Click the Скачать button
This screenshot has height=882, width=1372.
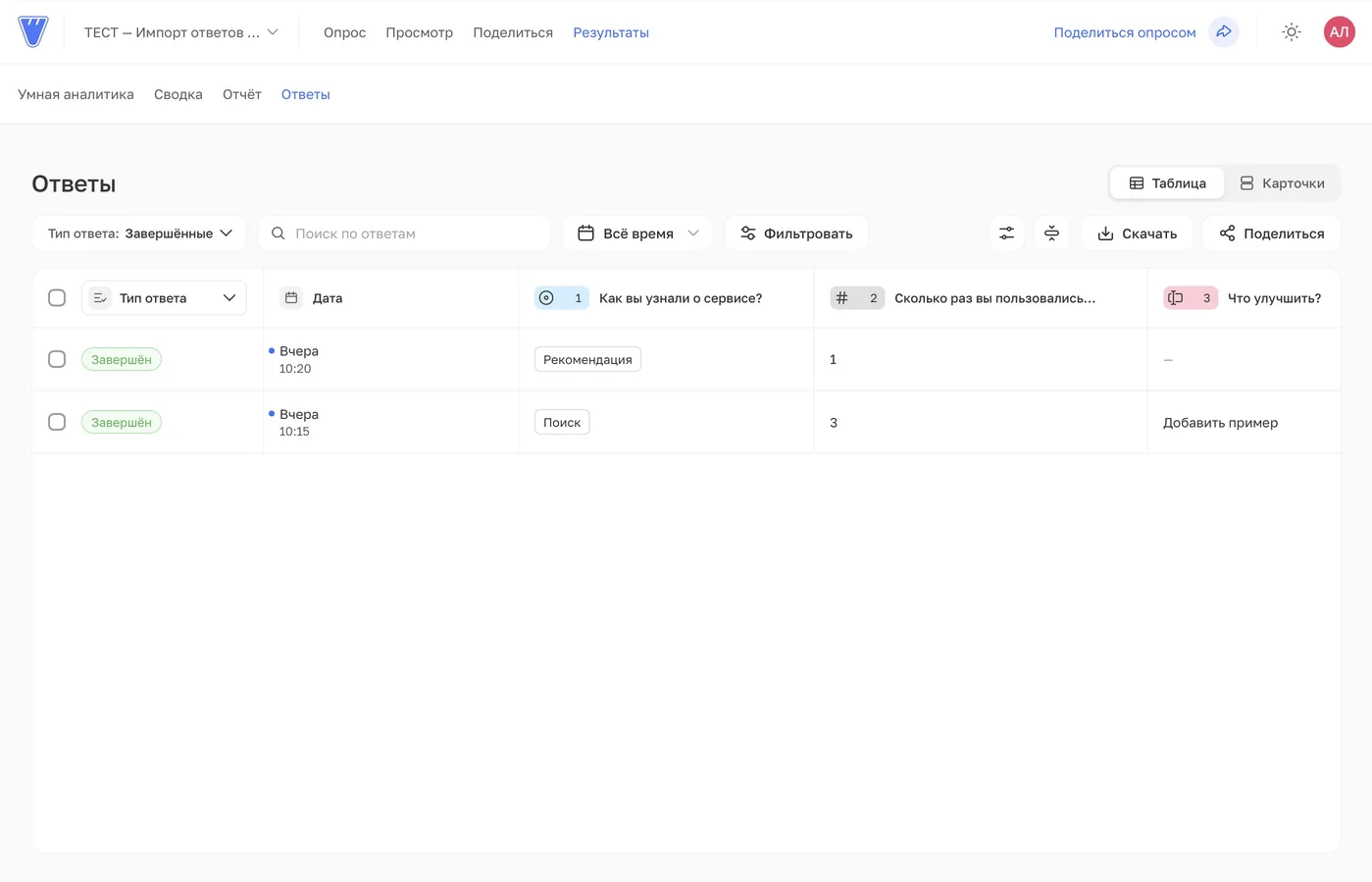(1137, 233)
